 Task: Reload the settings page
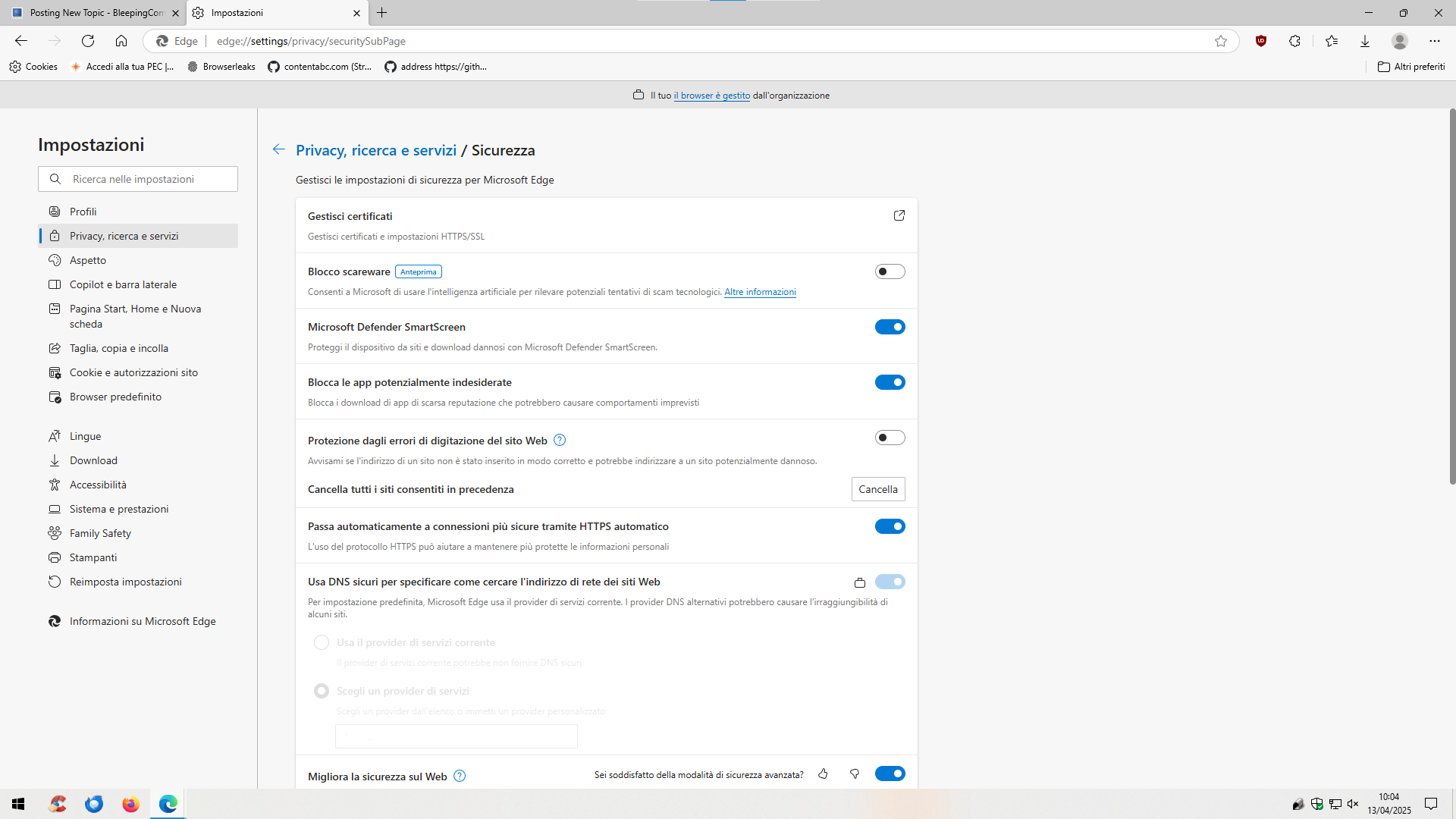[x=88, y=41]
